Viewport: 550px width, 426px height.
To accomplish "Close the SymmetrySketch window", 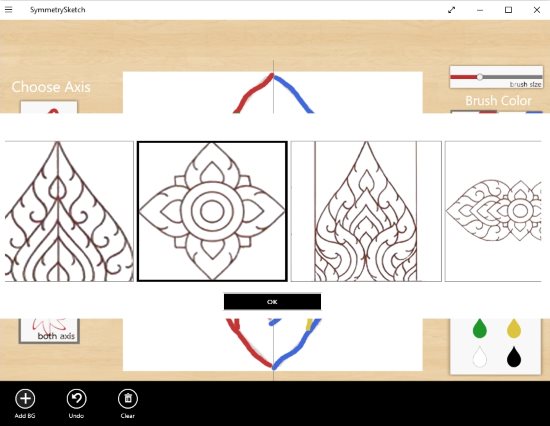I will click(x=537, y=10).
